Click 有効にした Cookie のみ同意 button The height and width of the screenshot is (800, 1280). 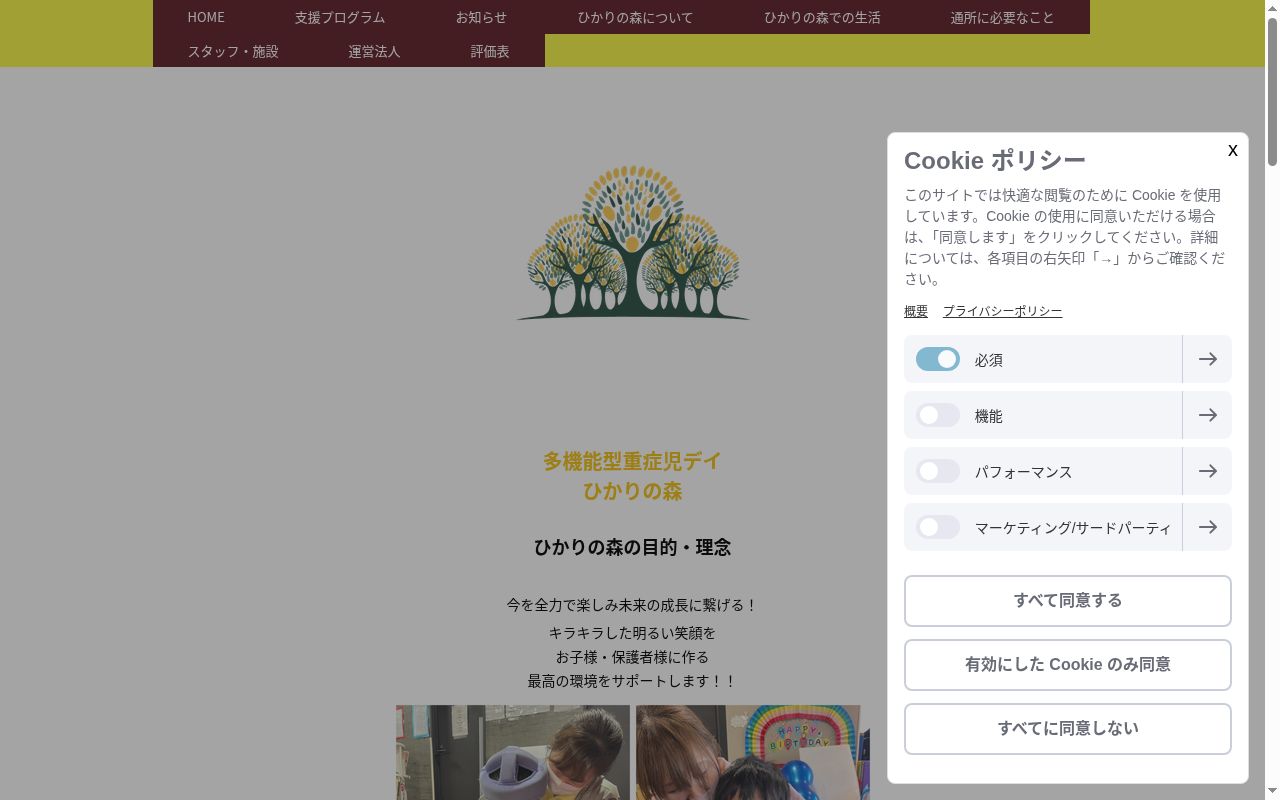[1068, 665]
